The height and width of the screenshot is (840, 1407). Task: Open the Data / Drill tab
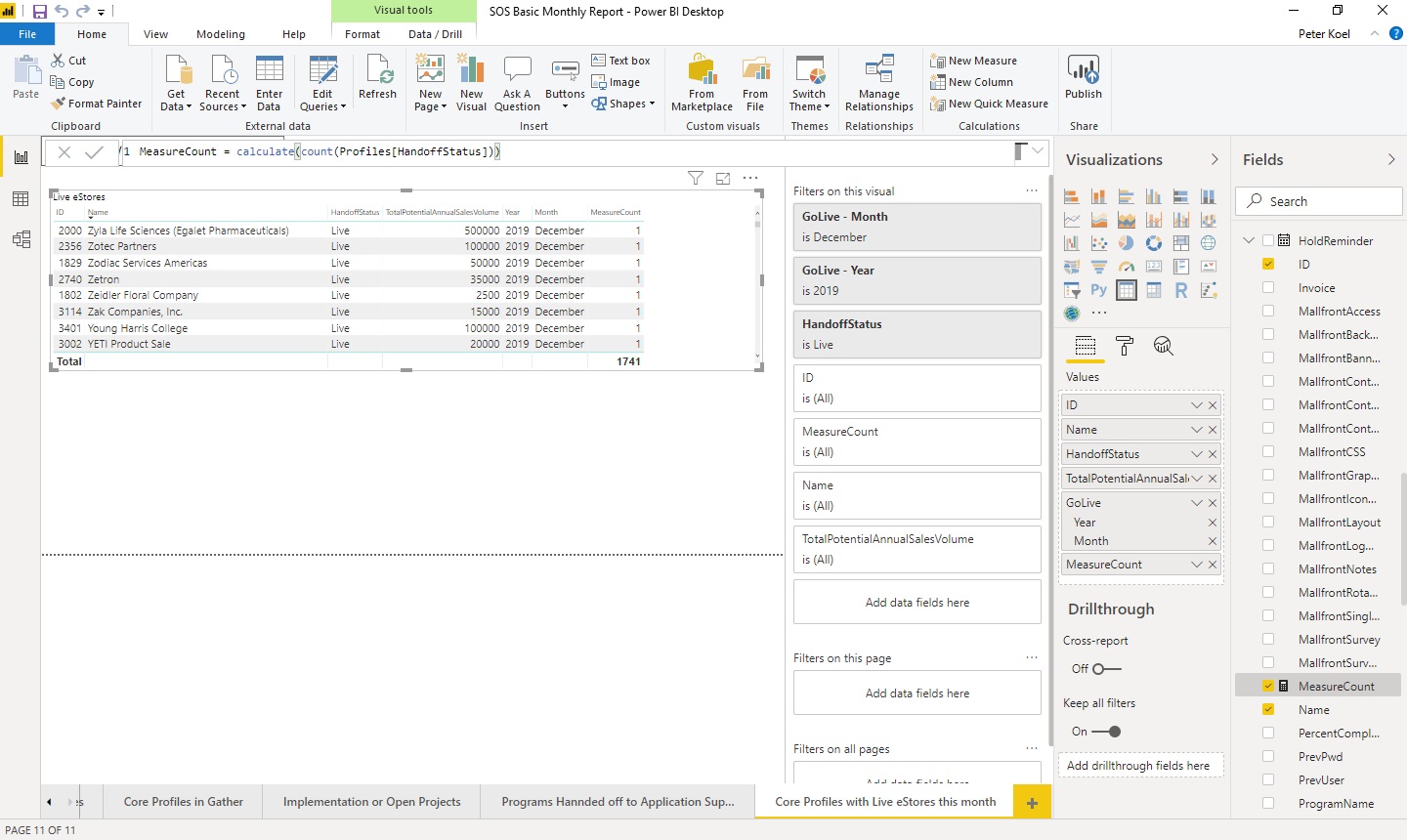click(435, 34)
